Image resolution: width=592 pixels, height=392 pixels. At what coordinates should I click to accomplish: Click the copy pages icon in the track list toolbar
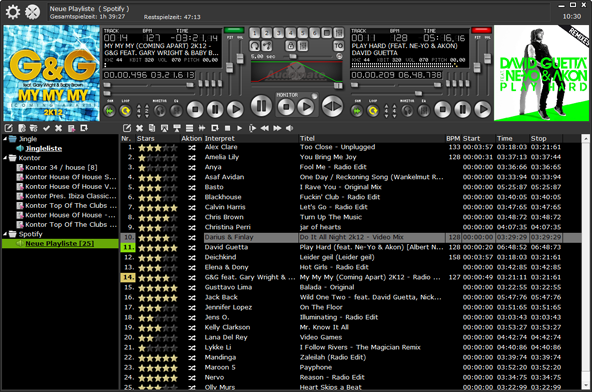[x=152, y=128]
